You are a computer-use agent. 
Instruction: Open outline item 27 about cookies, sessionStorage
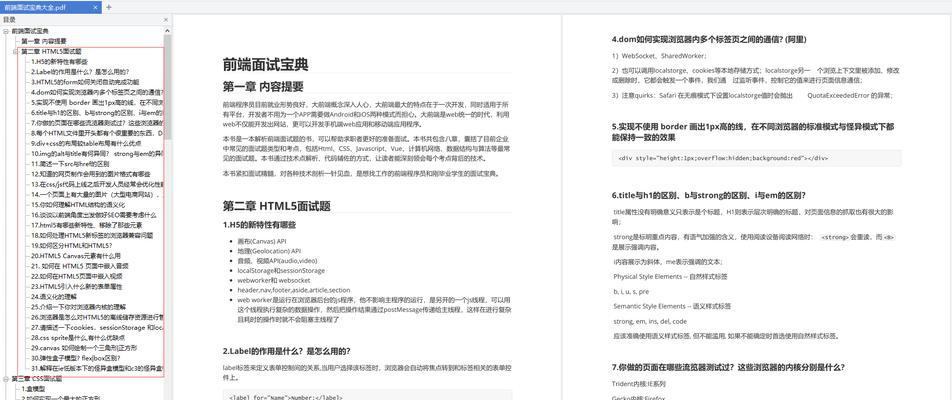[x=97, y=327]
